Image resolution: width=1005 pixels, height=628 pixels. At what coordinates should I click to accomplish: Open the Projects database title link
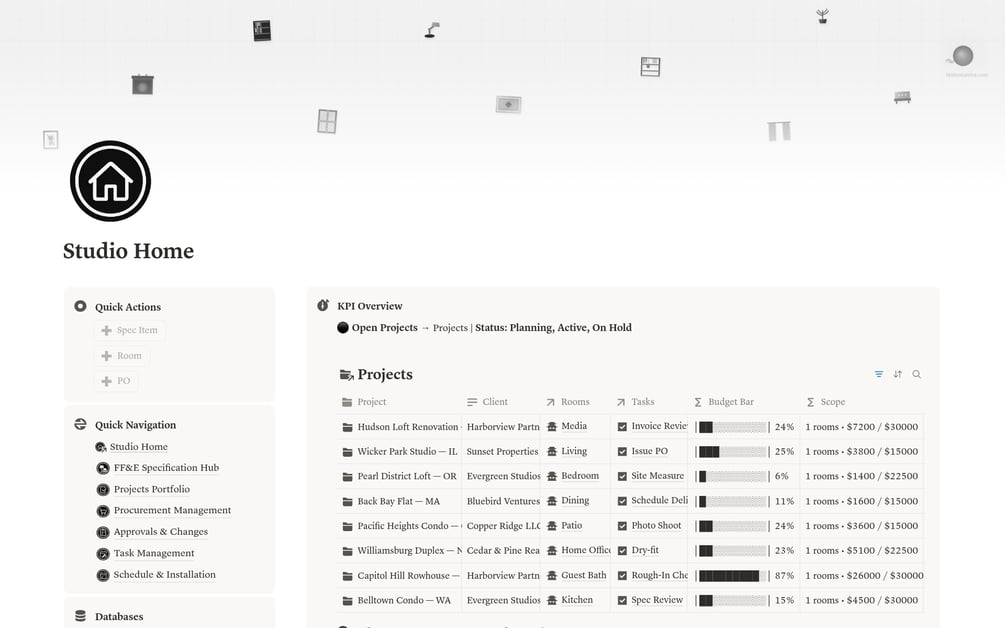coord(385,374)
